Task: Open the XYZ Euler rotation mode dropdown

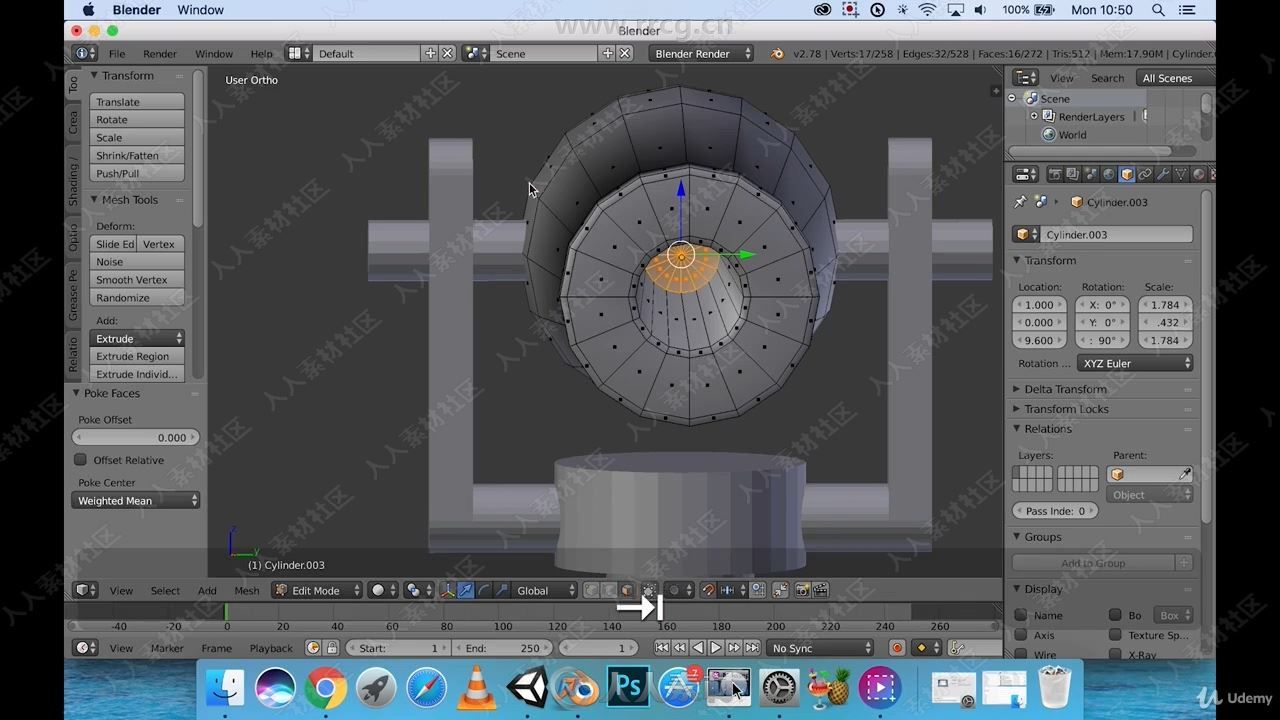Action: pos(1135,363)
